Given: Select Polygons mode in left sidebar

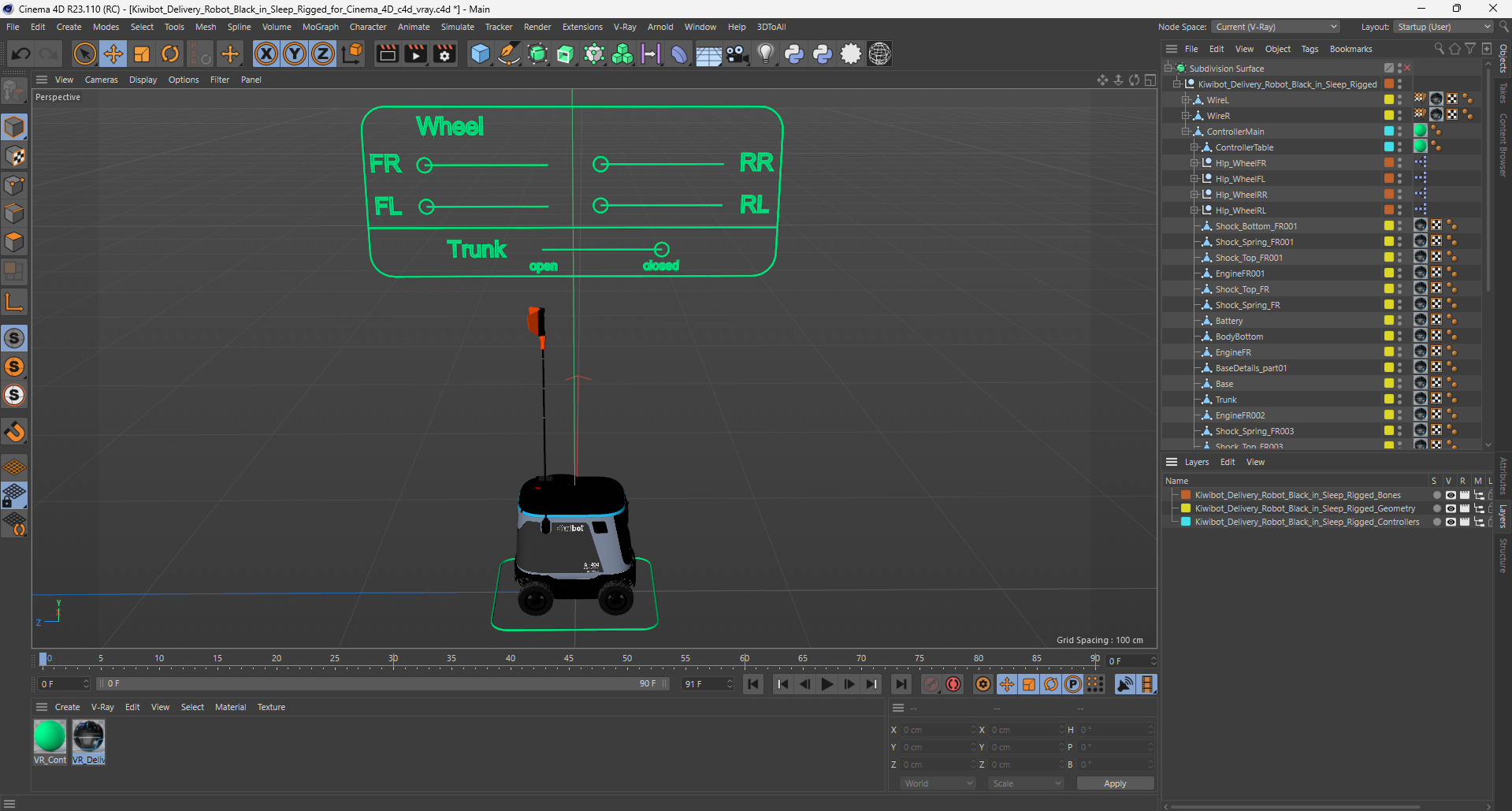Looking at the screenshot, I should tap(14, 241).
